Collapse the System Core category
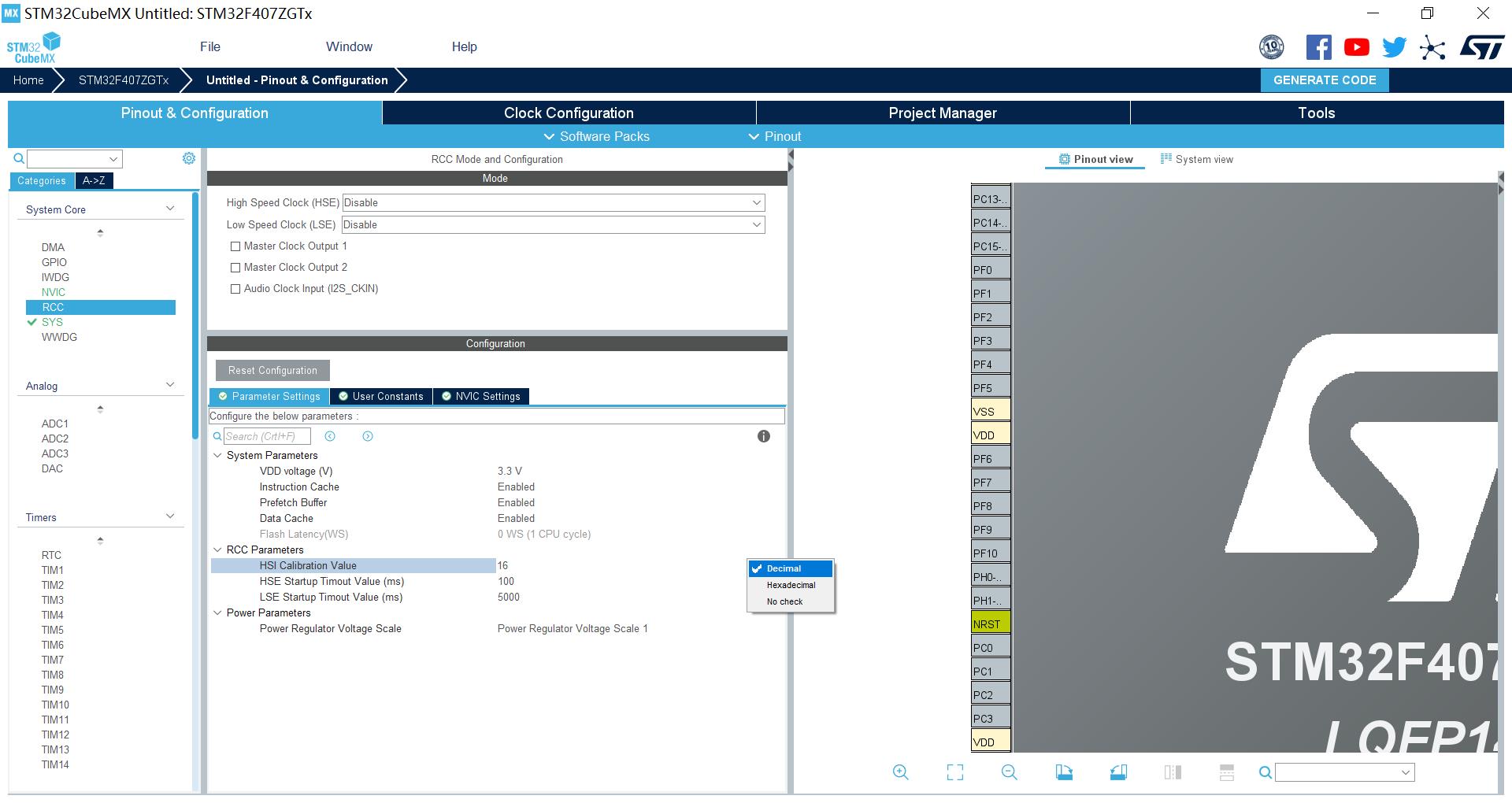 170,209
